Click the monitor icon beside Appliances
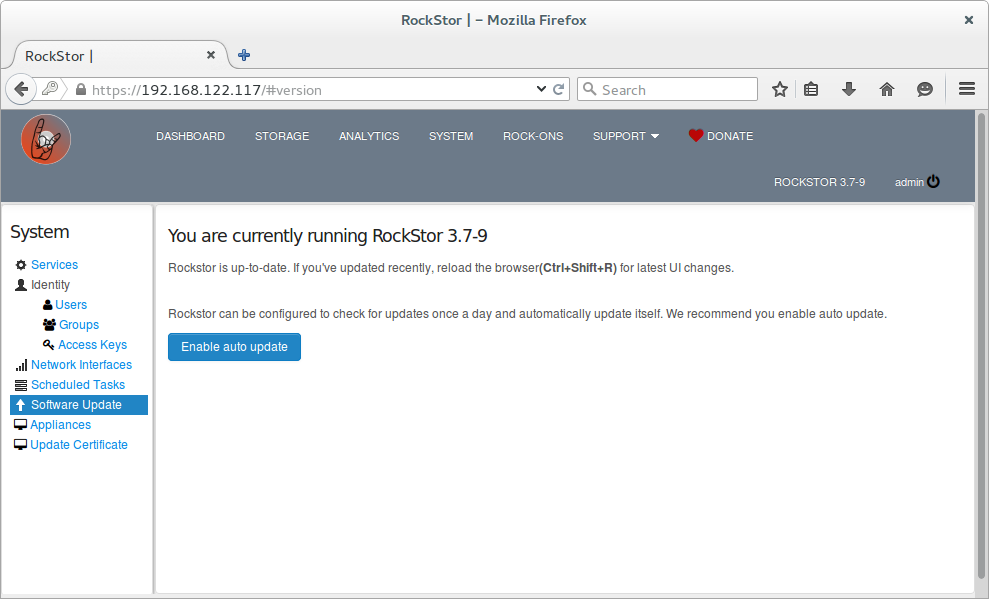989x599 pixels. coord(21,425)
